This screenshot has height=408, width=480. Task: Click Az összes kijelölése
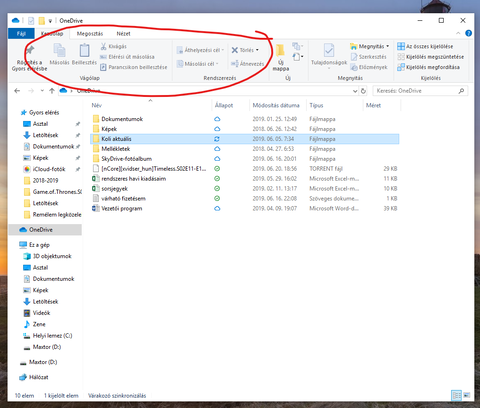tap(425, 46)
